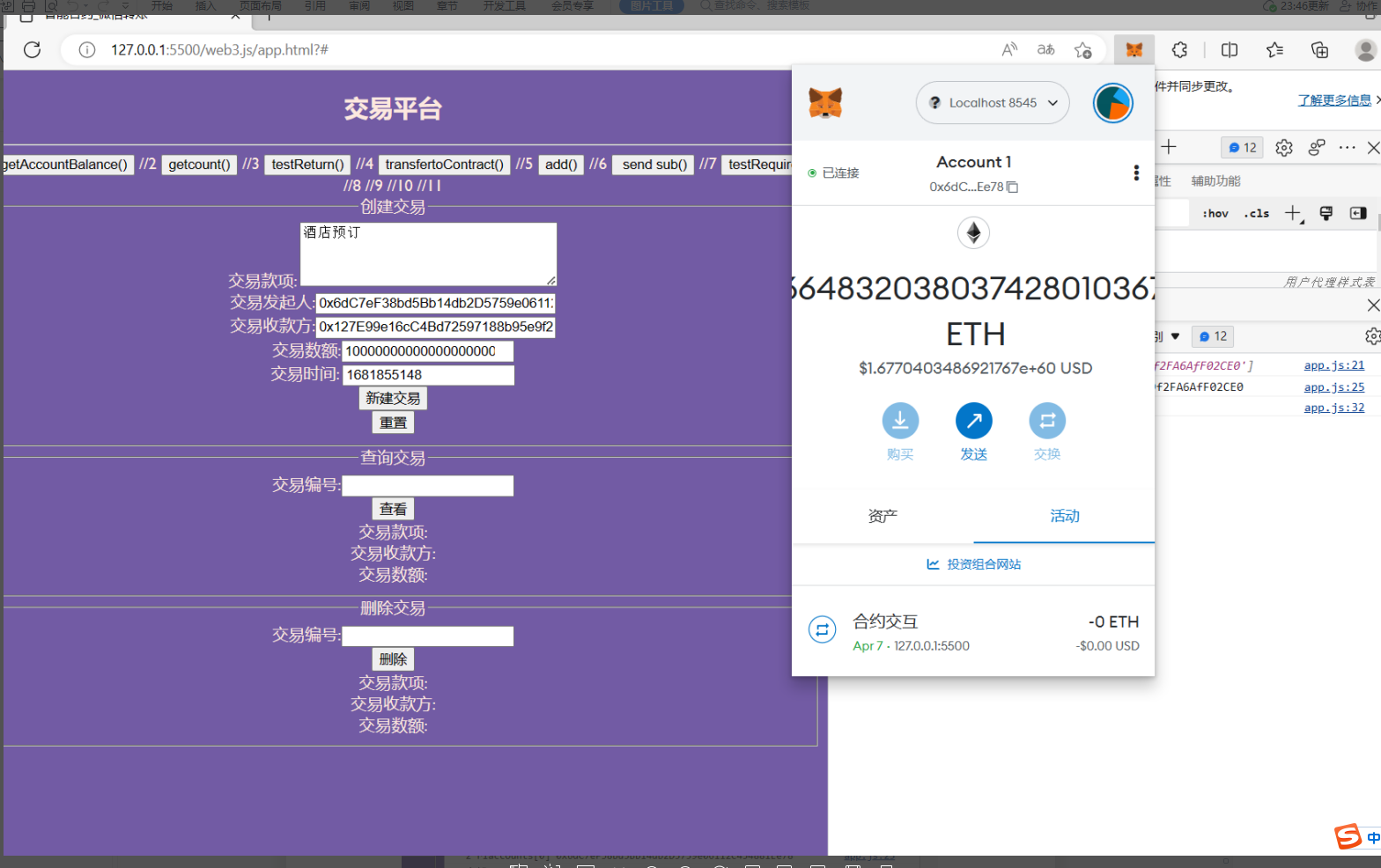Open the site information icon in address bar
1381x868 pixels.
click(x=87, y=49)
